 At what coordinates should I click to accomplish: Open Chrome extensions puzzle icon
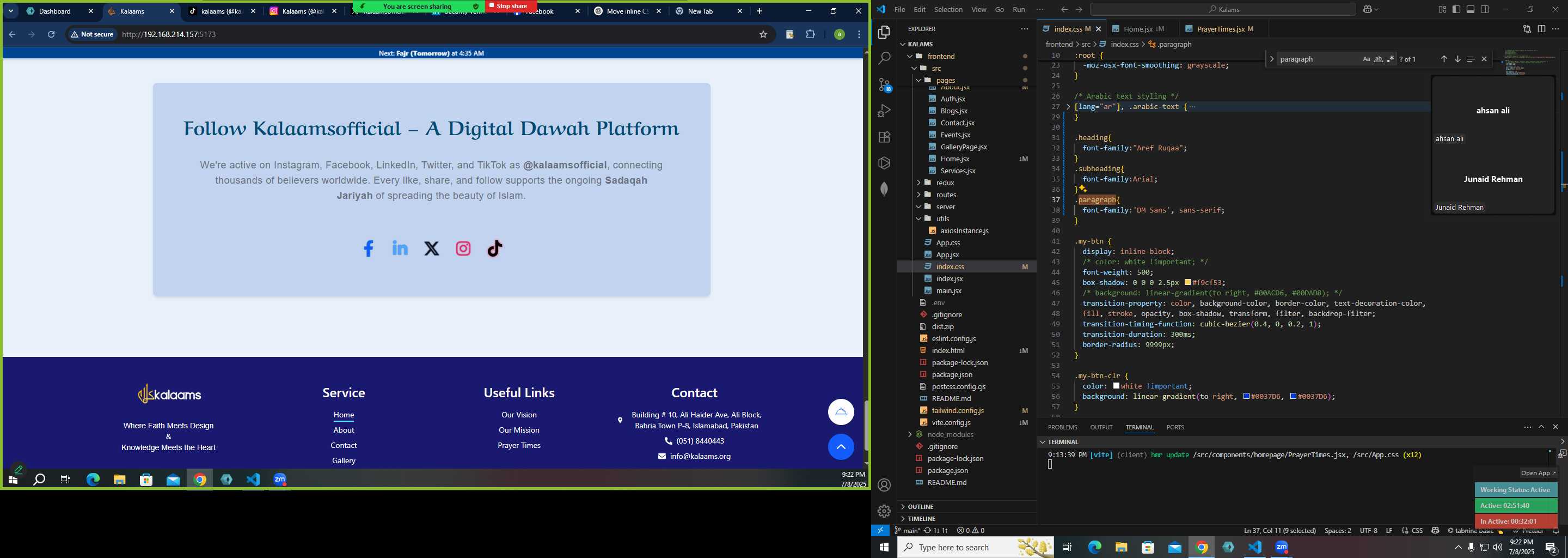(810, 35)
